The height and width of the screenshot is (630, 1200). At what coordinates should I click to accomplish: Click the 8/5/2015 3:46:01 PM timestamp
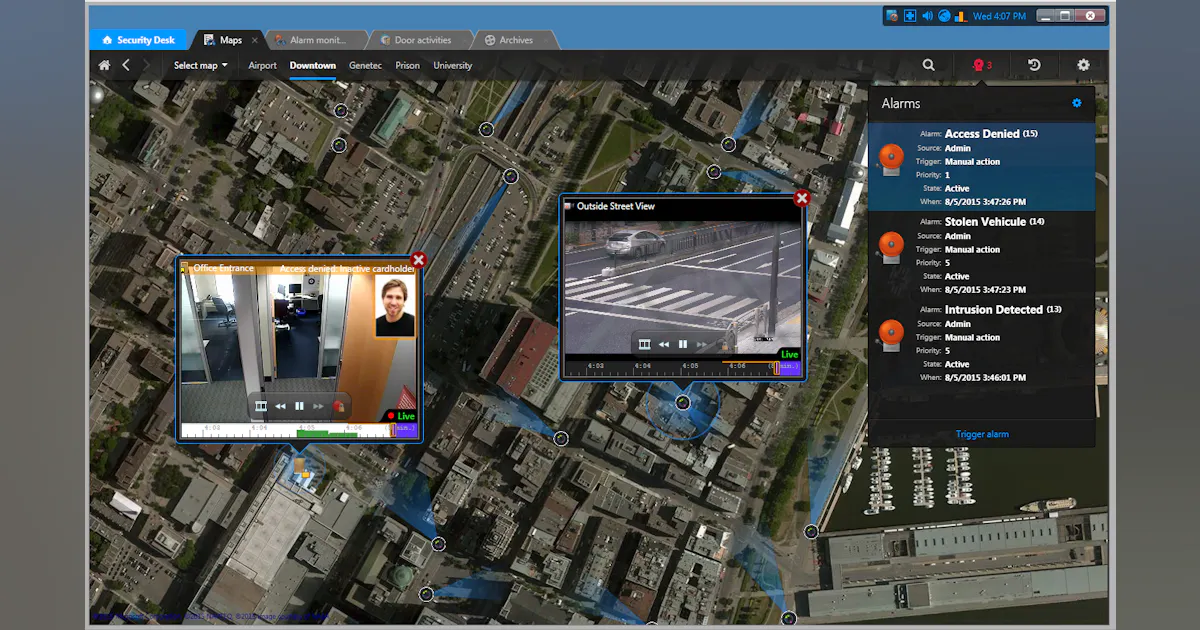(985, 378)
